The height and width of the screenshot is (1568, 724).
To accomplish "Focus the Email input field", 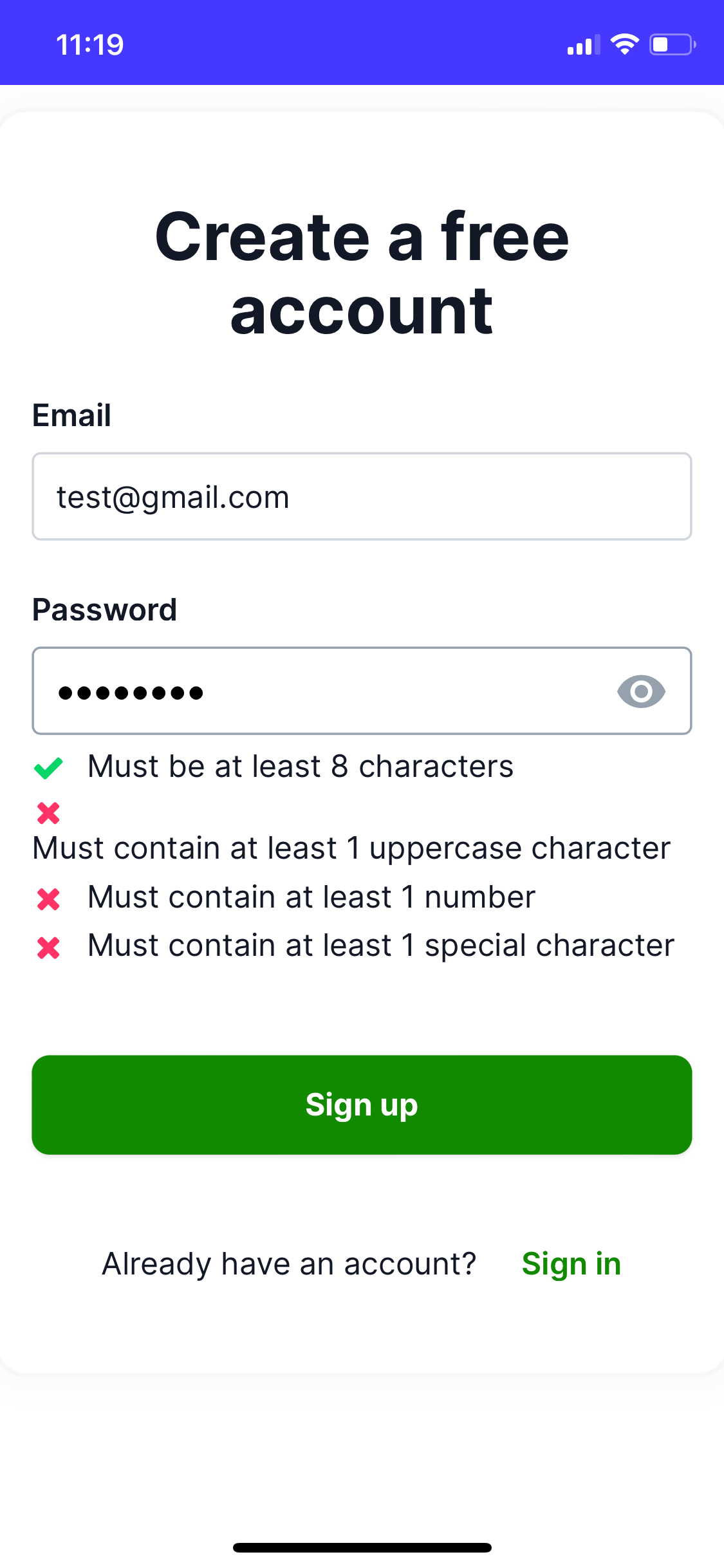I will (x=362, y=497).
